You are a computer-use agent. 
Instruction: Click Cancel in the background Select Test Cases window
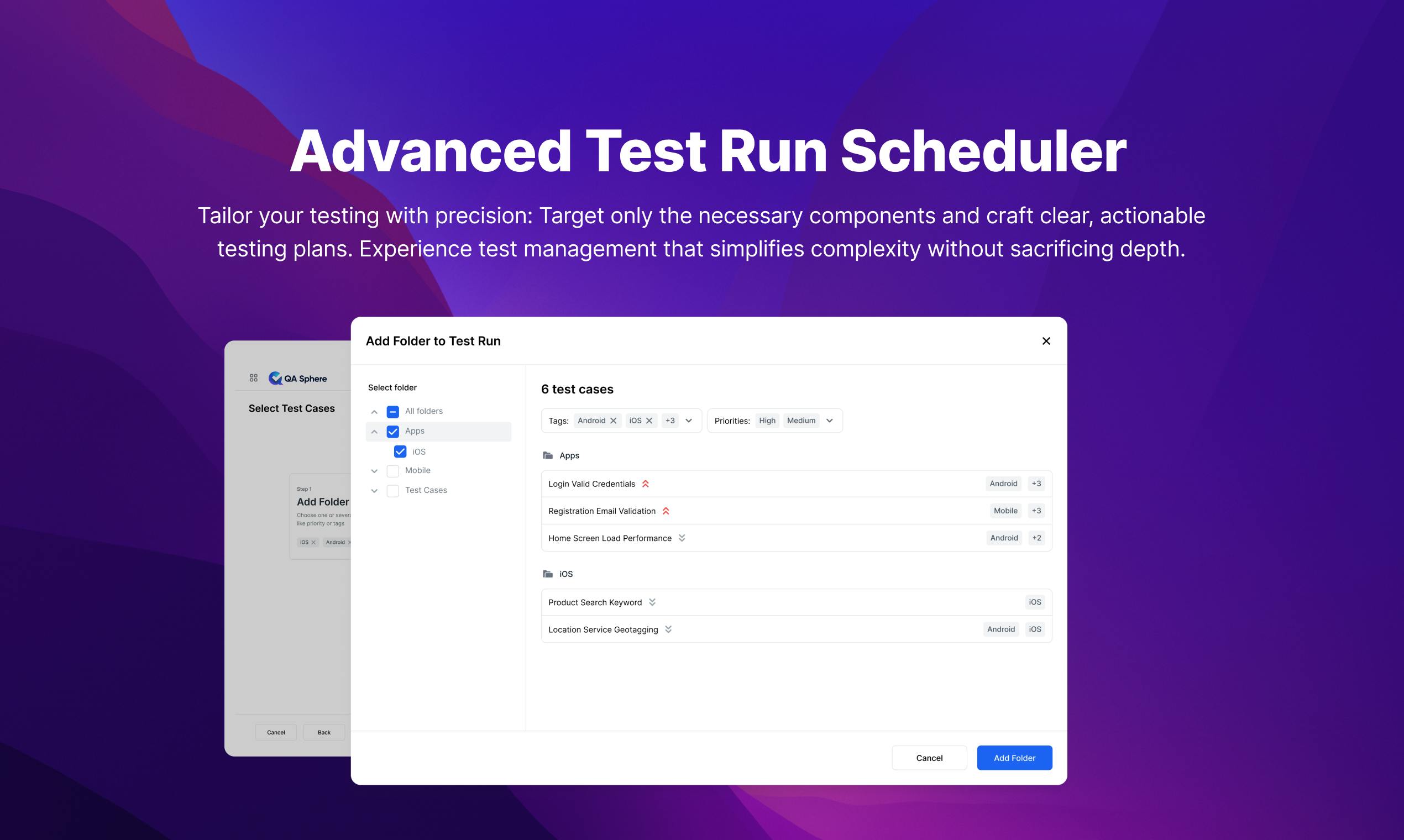click(276, 732)
